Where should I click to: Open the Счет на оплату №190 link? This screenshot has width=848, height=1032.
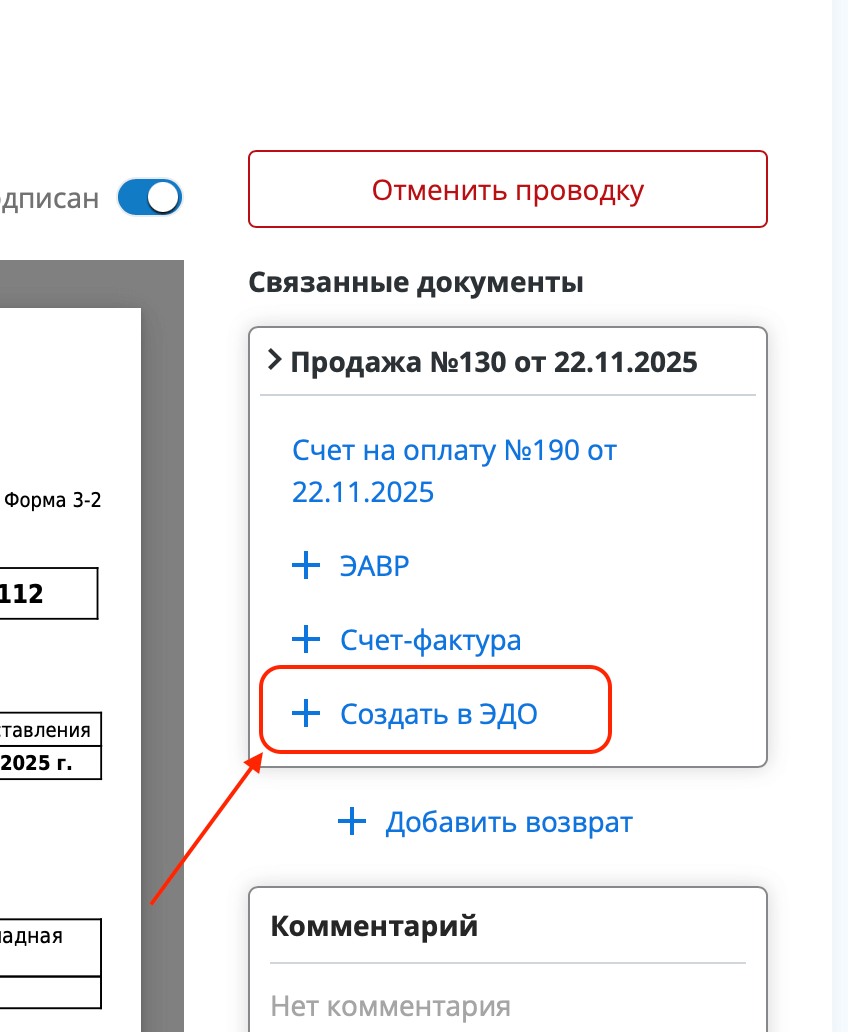454,471
